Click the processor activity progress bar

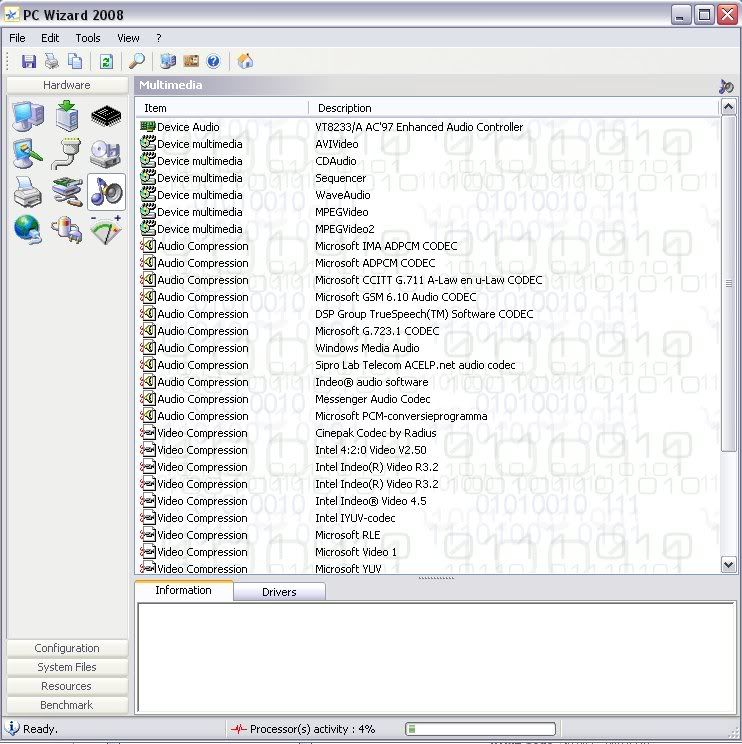point(480,729)
